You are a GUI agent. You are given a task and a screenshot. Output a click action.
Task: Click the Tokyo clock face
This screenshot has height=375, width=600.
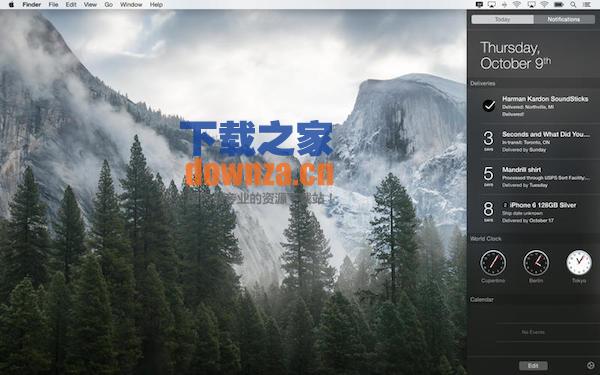(x=579, y=263)
